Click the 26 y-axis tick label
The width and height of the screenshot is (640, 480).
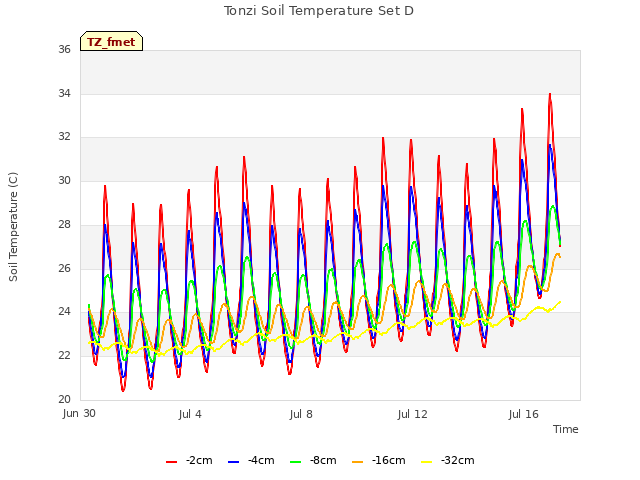(x=64, y=268)
